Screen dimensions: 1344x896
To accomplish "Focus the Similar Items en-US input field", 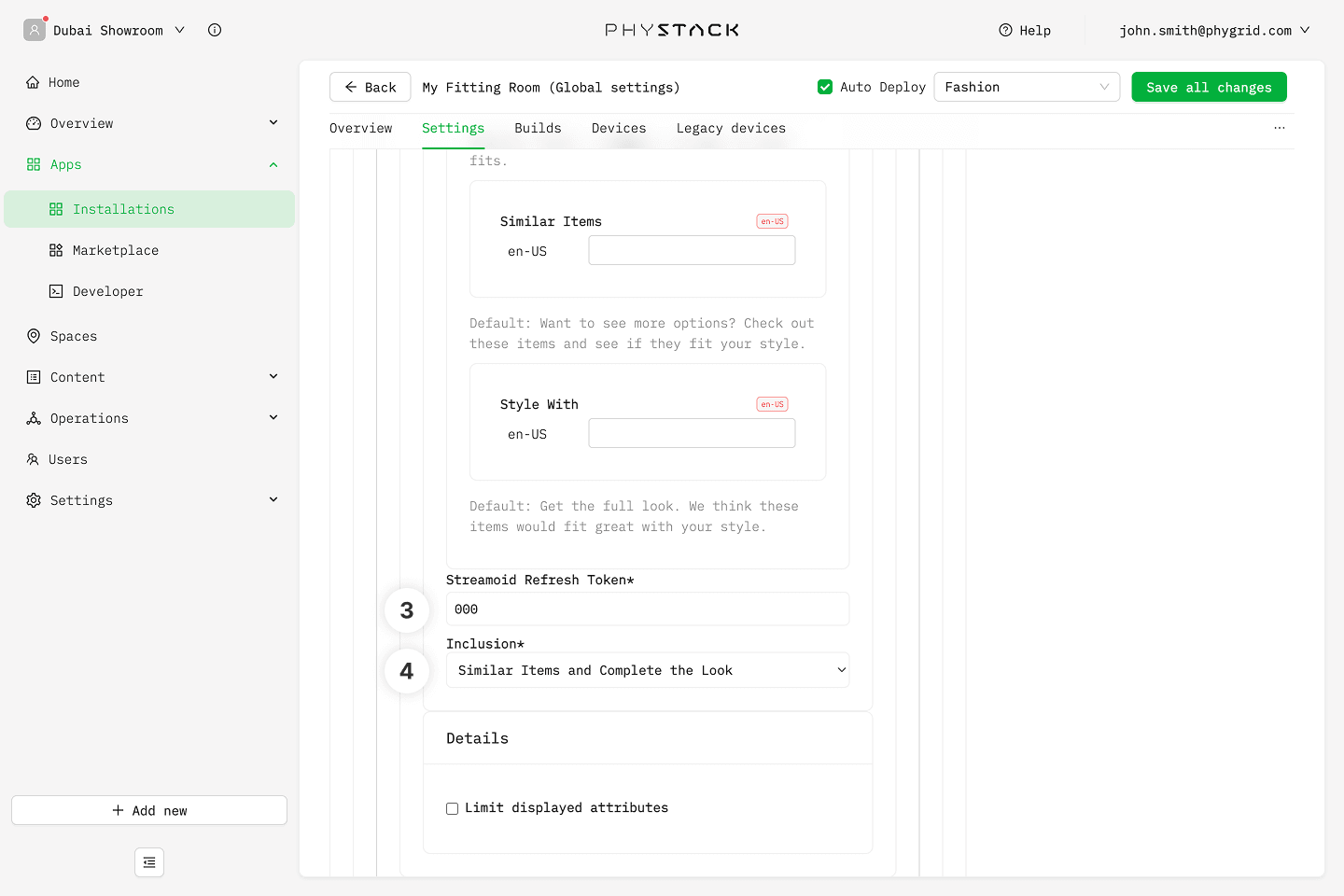I will 692,250.
